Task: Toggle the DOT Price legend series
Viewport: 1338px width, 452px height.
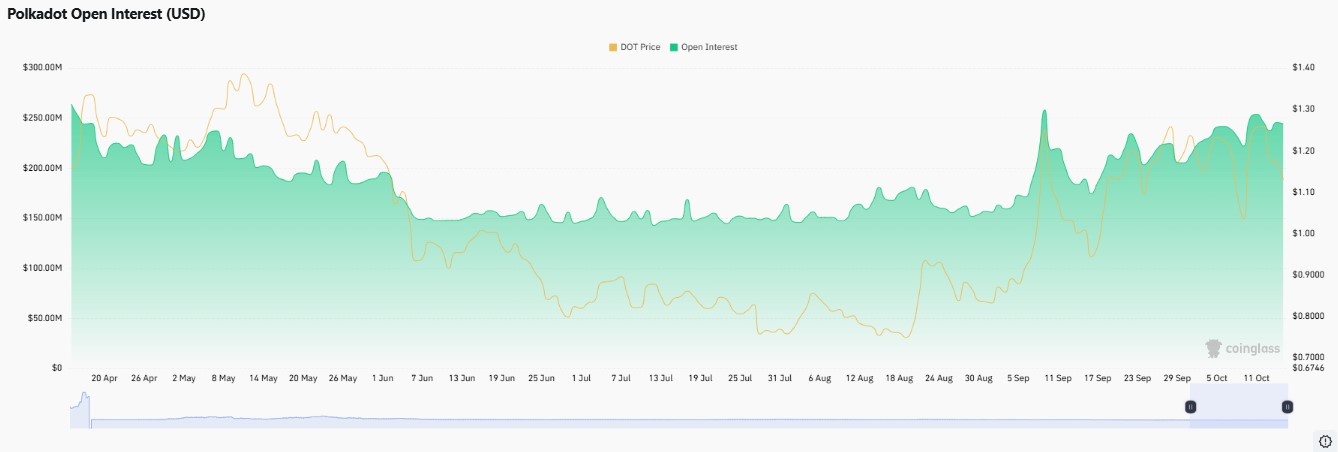Action: [x=634, y=47]
